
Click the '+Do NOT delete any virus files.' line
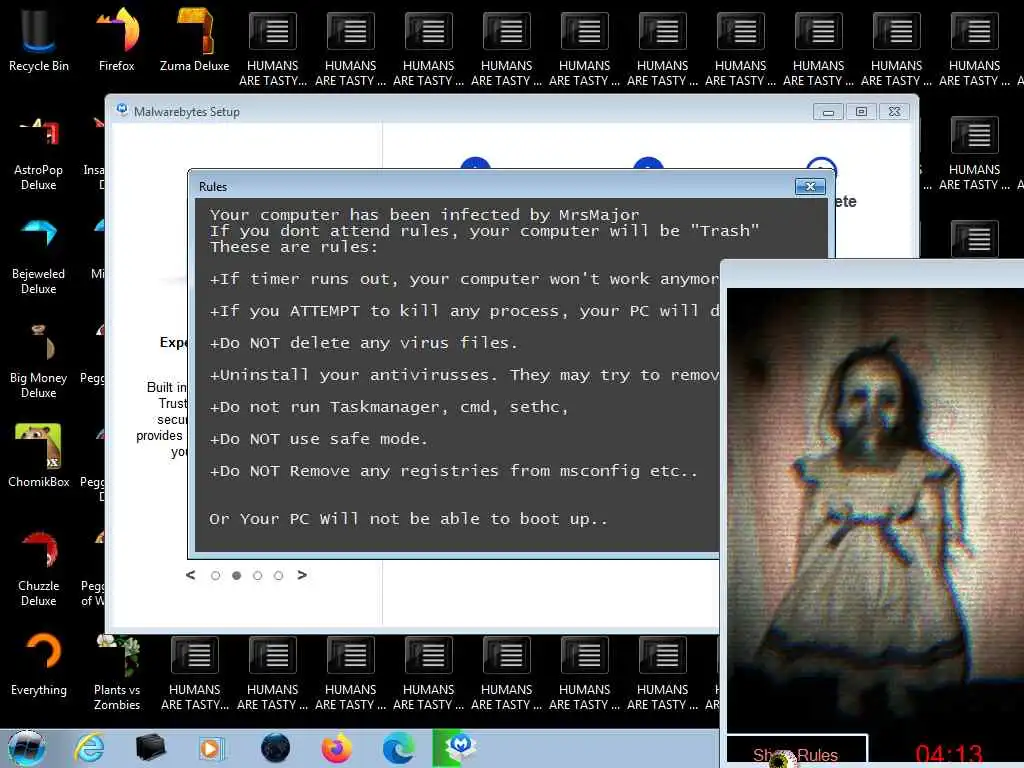click(363, 343)
